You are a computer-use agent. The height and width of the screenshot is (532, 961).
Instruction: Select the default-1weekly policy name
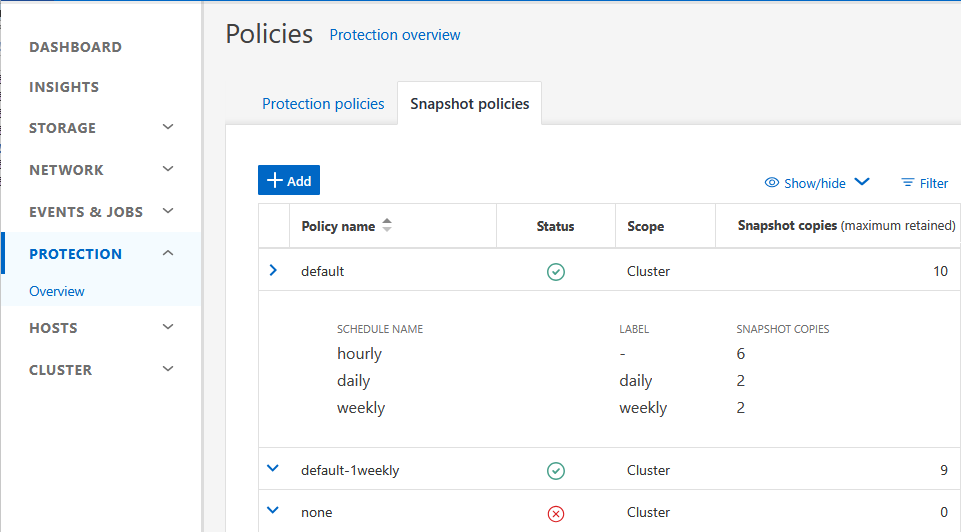(x=350, y=470)
